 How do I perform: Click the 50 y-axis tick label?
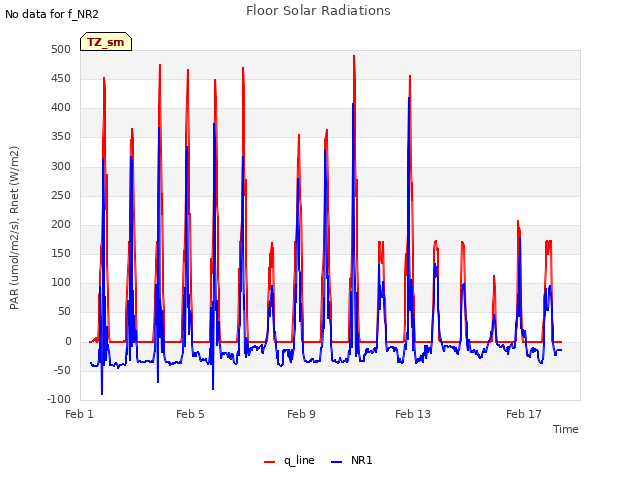[x=64, y=312]
